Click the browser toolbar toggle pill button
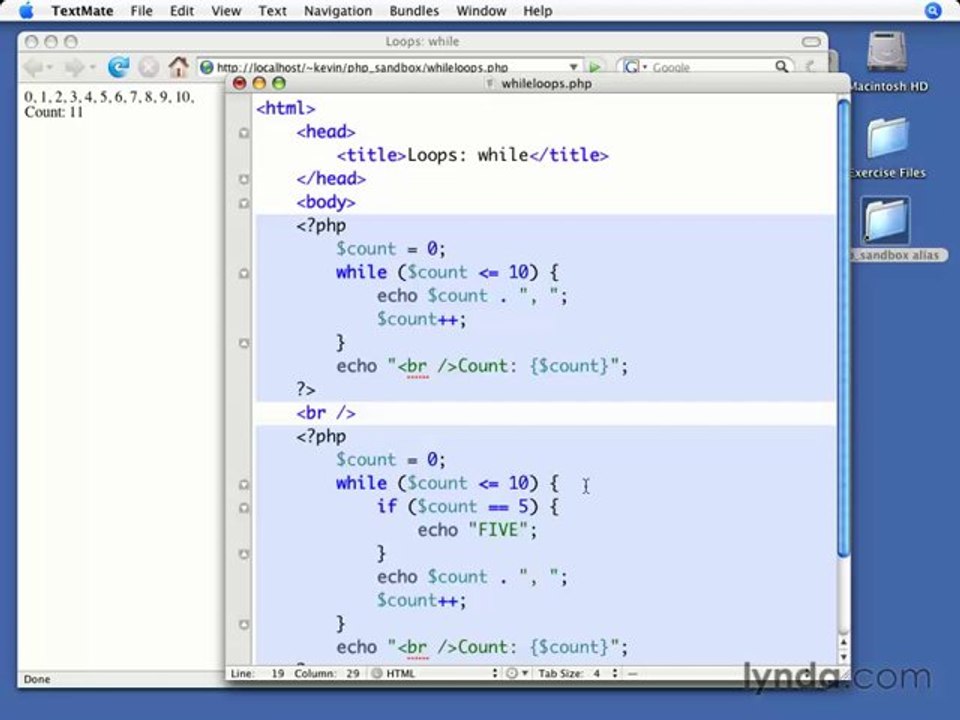This screenshot has width=960, height=720. click(811, 41)
